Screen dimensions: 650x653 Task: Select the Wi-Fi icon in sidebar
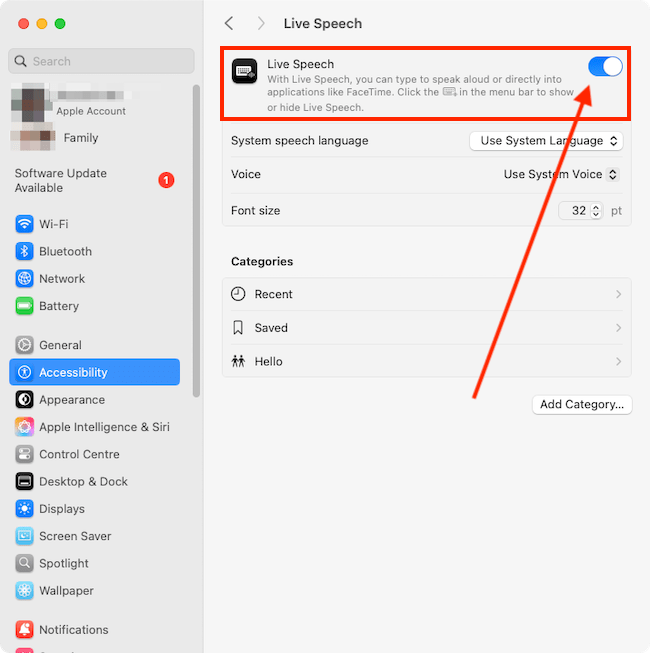coord(25,224)
